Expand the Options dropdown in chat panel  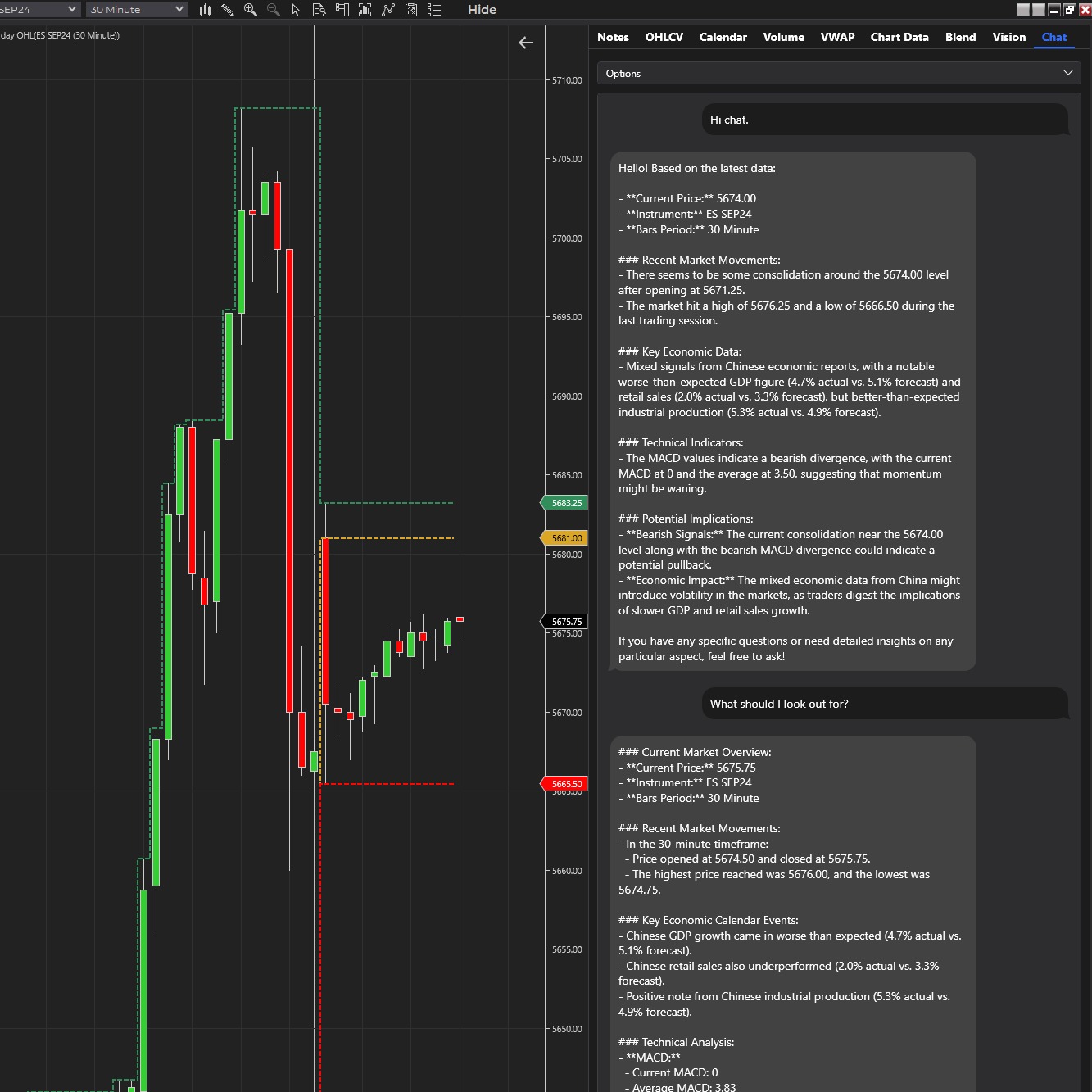[839, 73]
